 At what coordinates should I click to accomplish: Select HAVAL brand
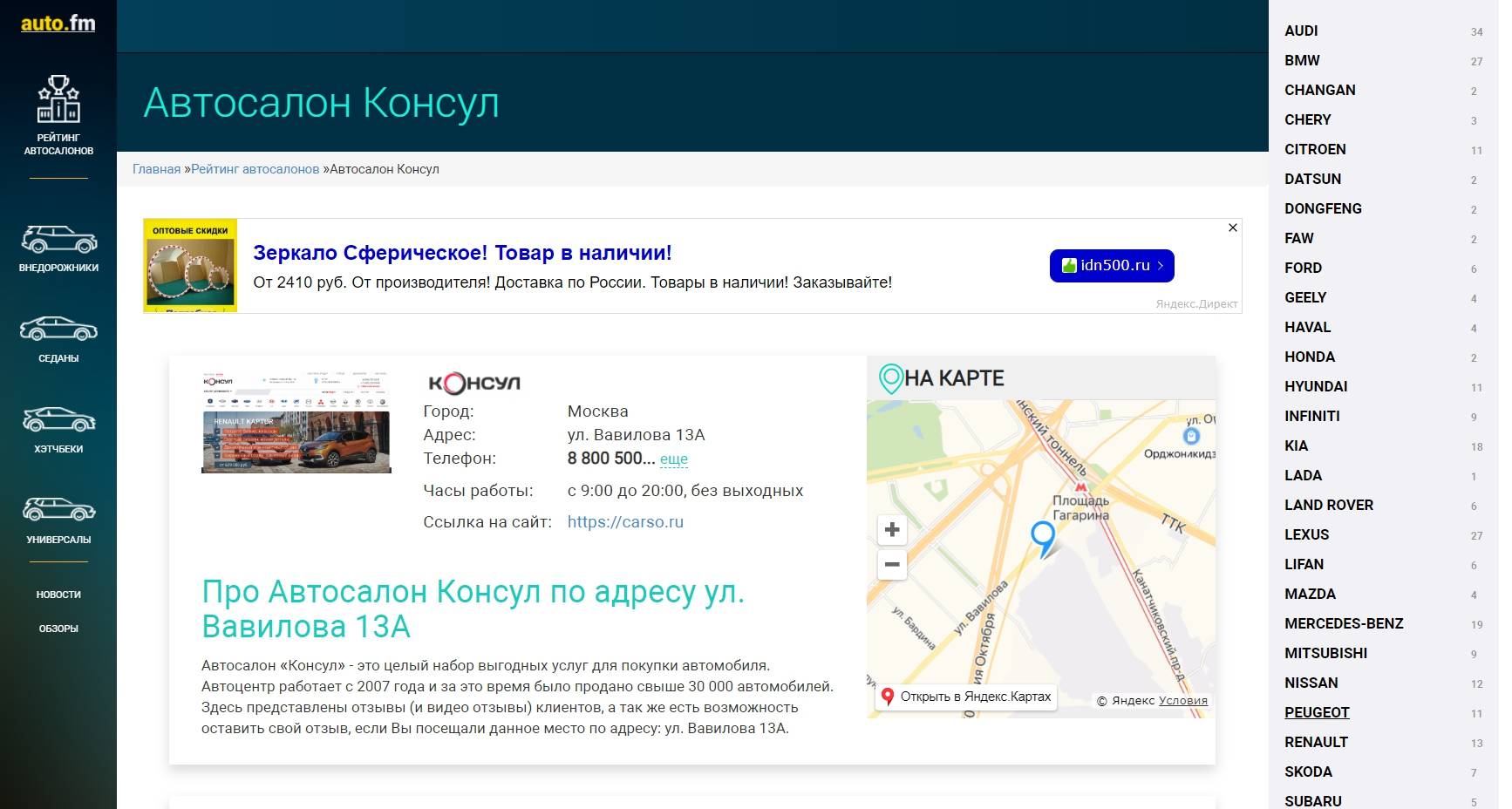[x=1308, y=327]
